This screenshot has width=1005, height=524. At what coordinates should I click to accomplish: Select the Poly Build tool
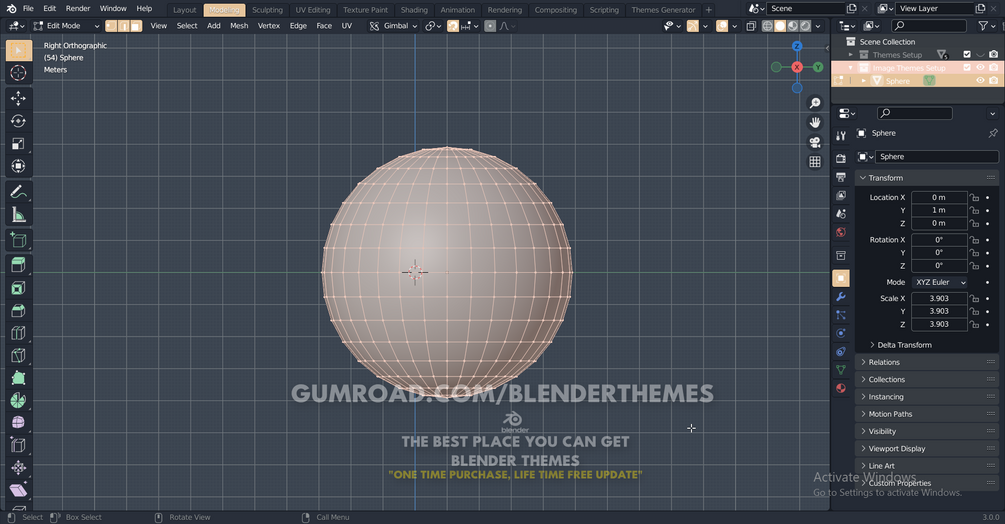point(19,378)
